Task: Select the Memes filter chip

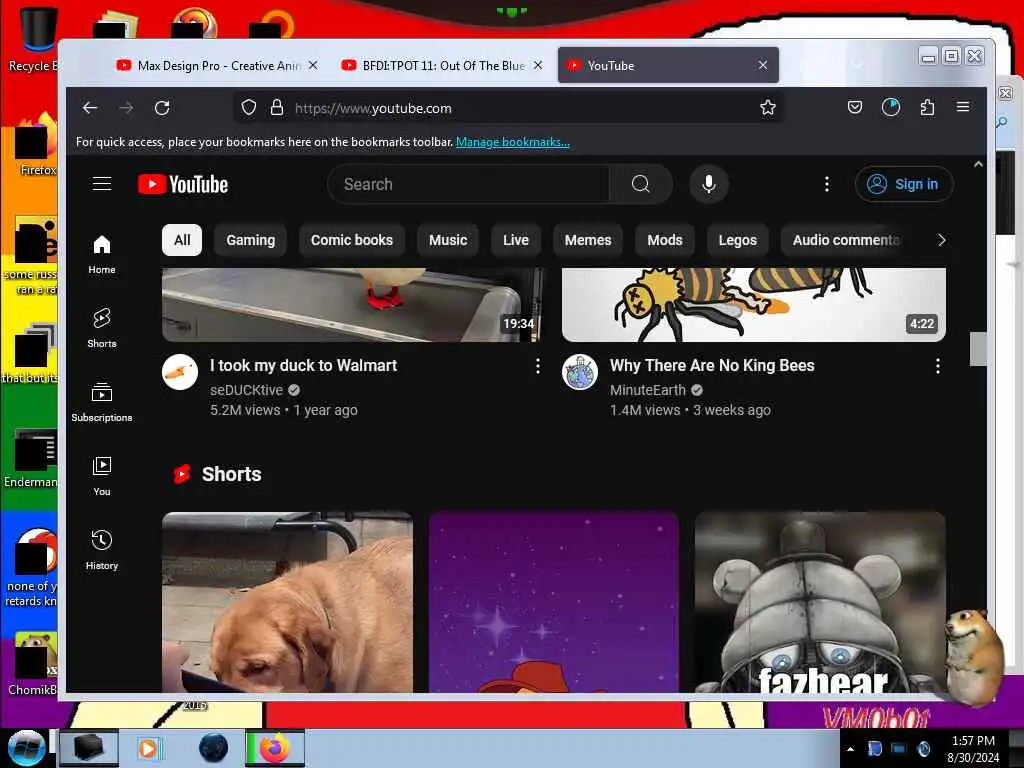Action: [x=588, y=240]
